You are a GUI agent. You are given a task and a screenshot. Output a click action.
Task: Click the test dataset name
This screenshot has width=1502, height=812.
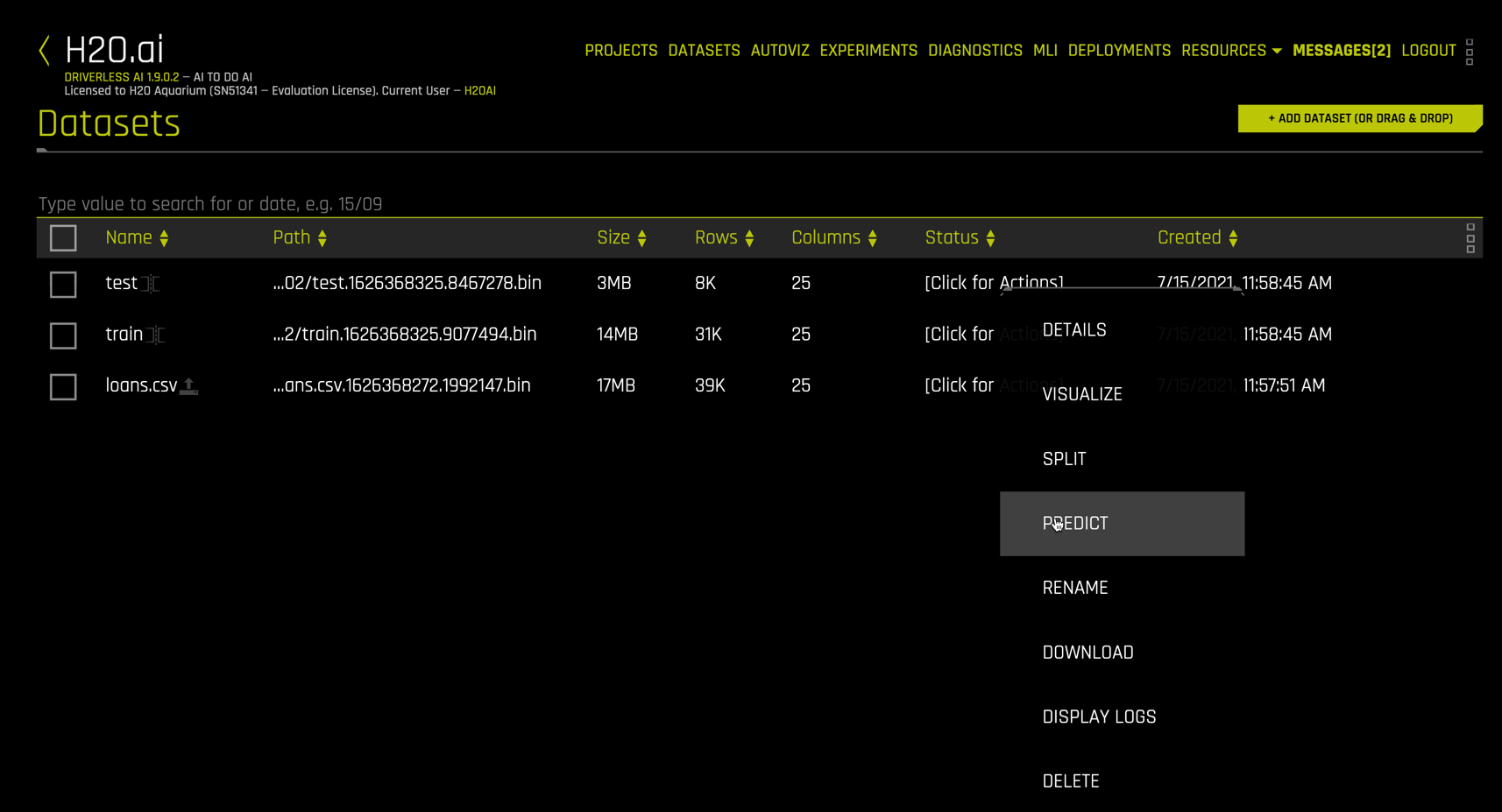click(x=121, y=284)
